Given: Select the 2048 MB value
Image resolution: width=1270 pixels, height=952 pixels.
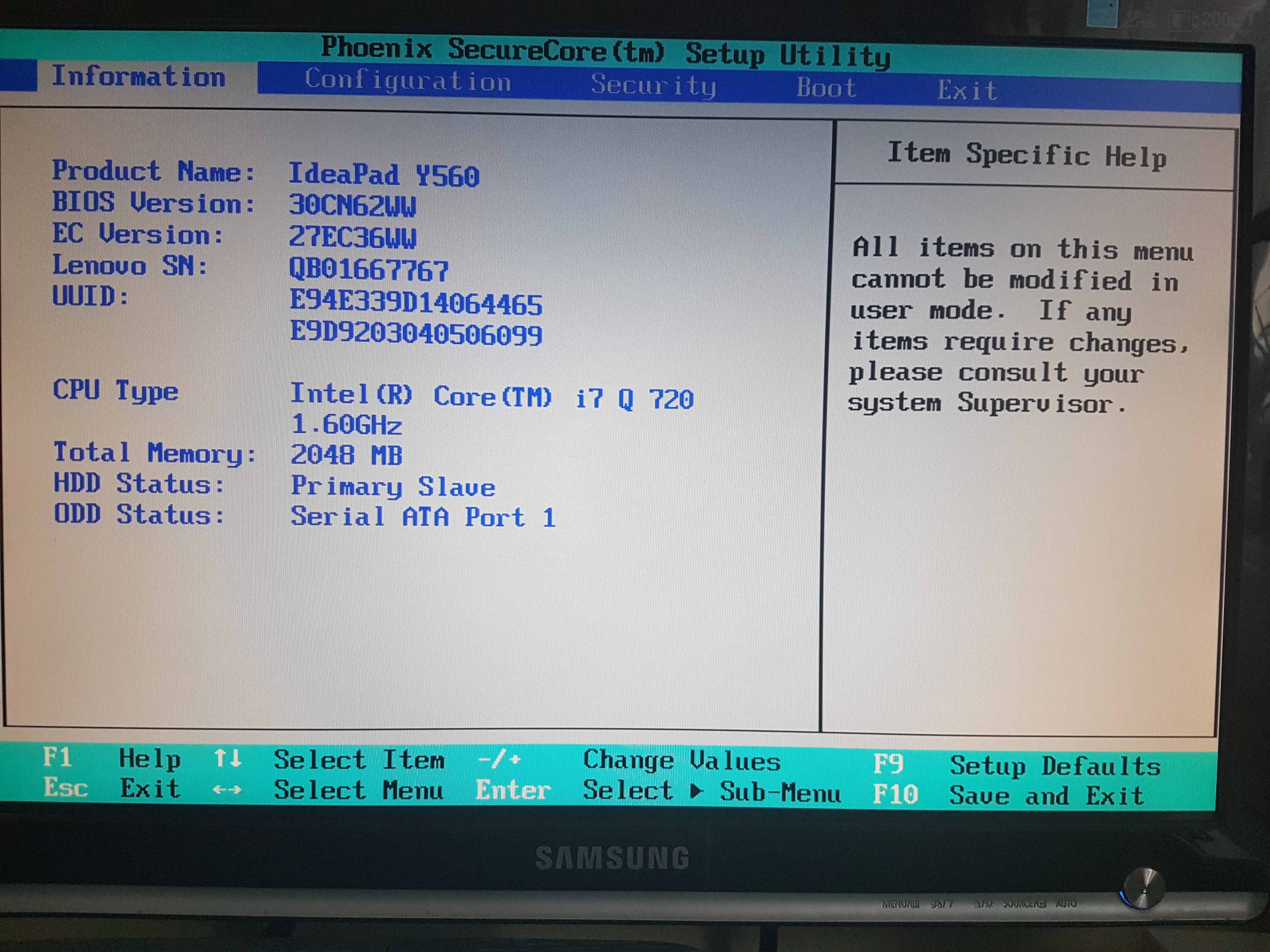Looking at the screenshot, I should (x=346, y=455).
